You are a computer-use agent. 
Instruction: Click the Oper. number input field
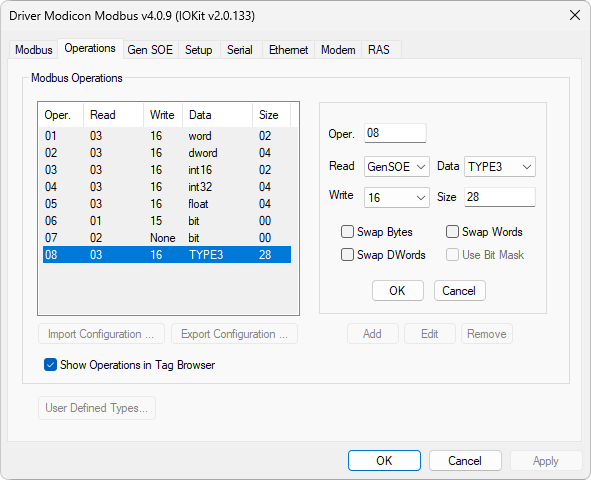pyautogui.click(x=395, y=133)
